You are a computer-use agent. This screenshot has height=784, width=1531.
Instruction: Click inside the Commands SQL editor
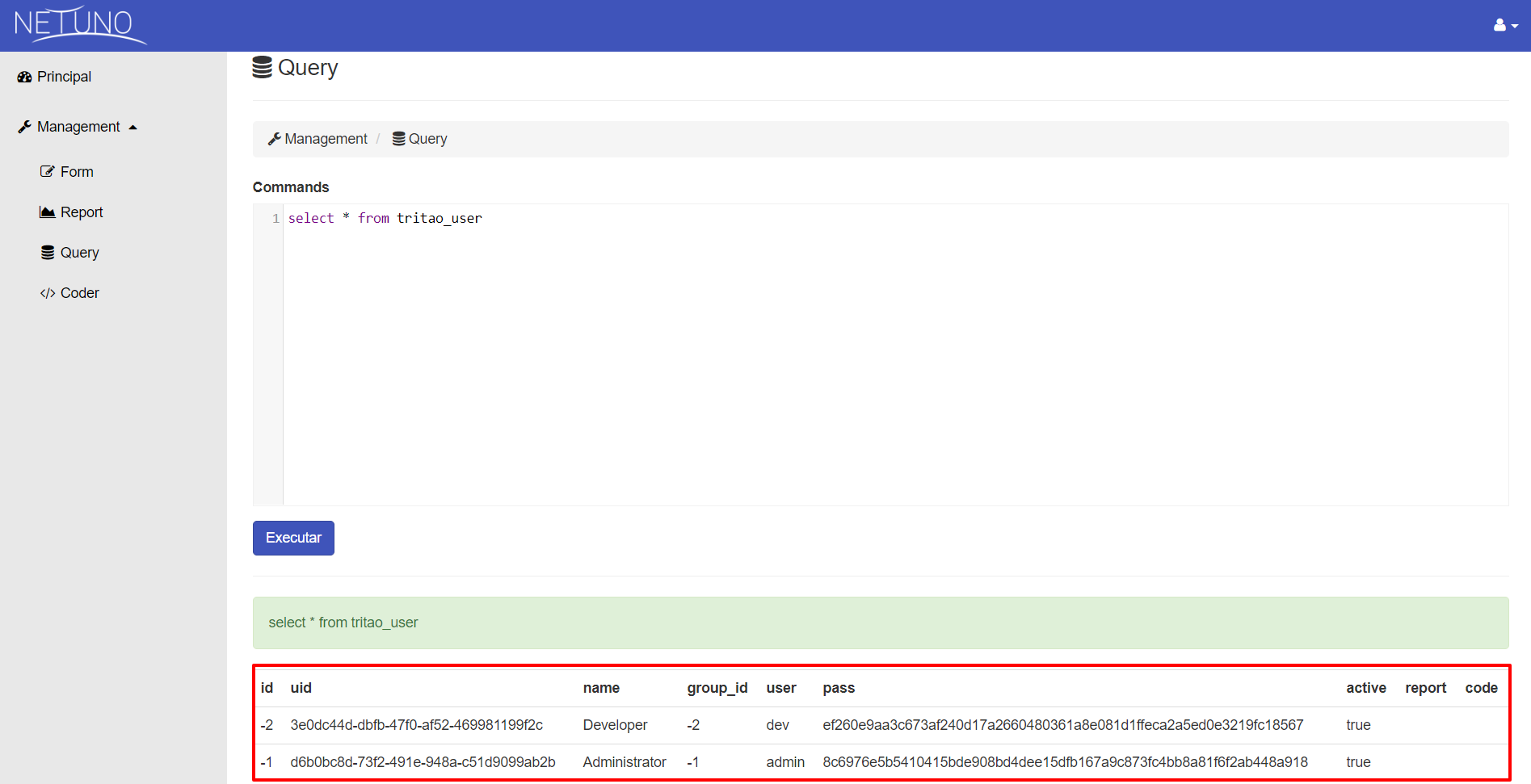click(x=895, y=354)
